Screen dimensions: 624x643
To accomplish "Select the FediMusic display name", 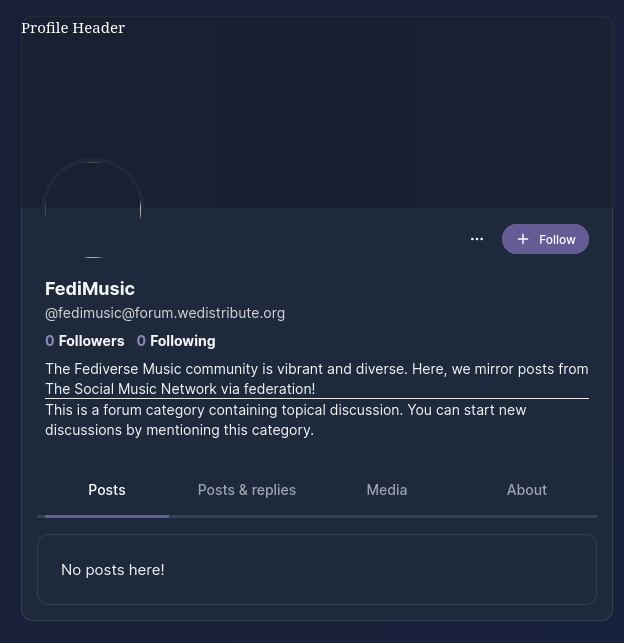I will [90, 289].
